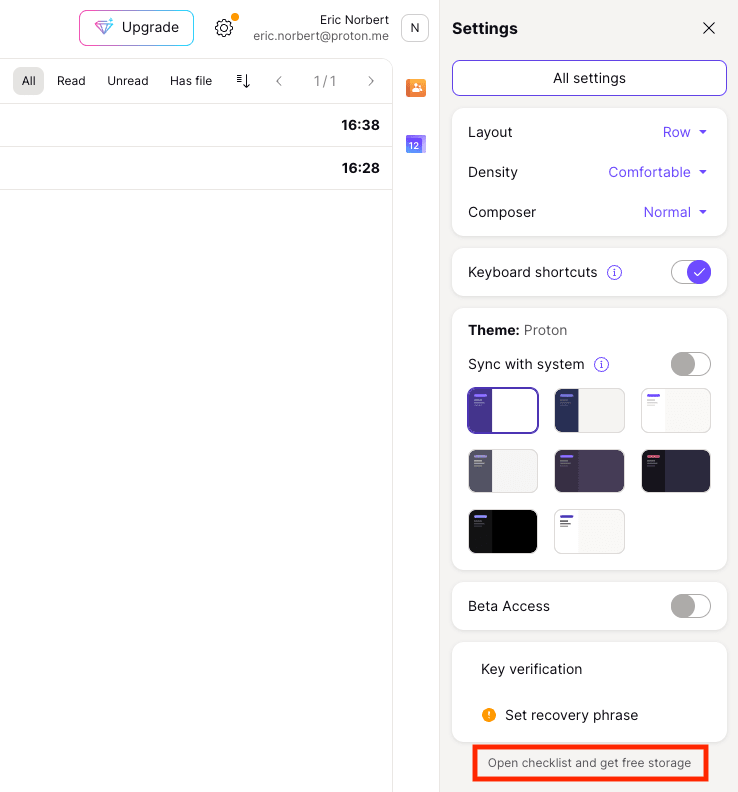This screenshot has height=792, width=738.
Task: Go to next page arrow
Action: (371, 81)
